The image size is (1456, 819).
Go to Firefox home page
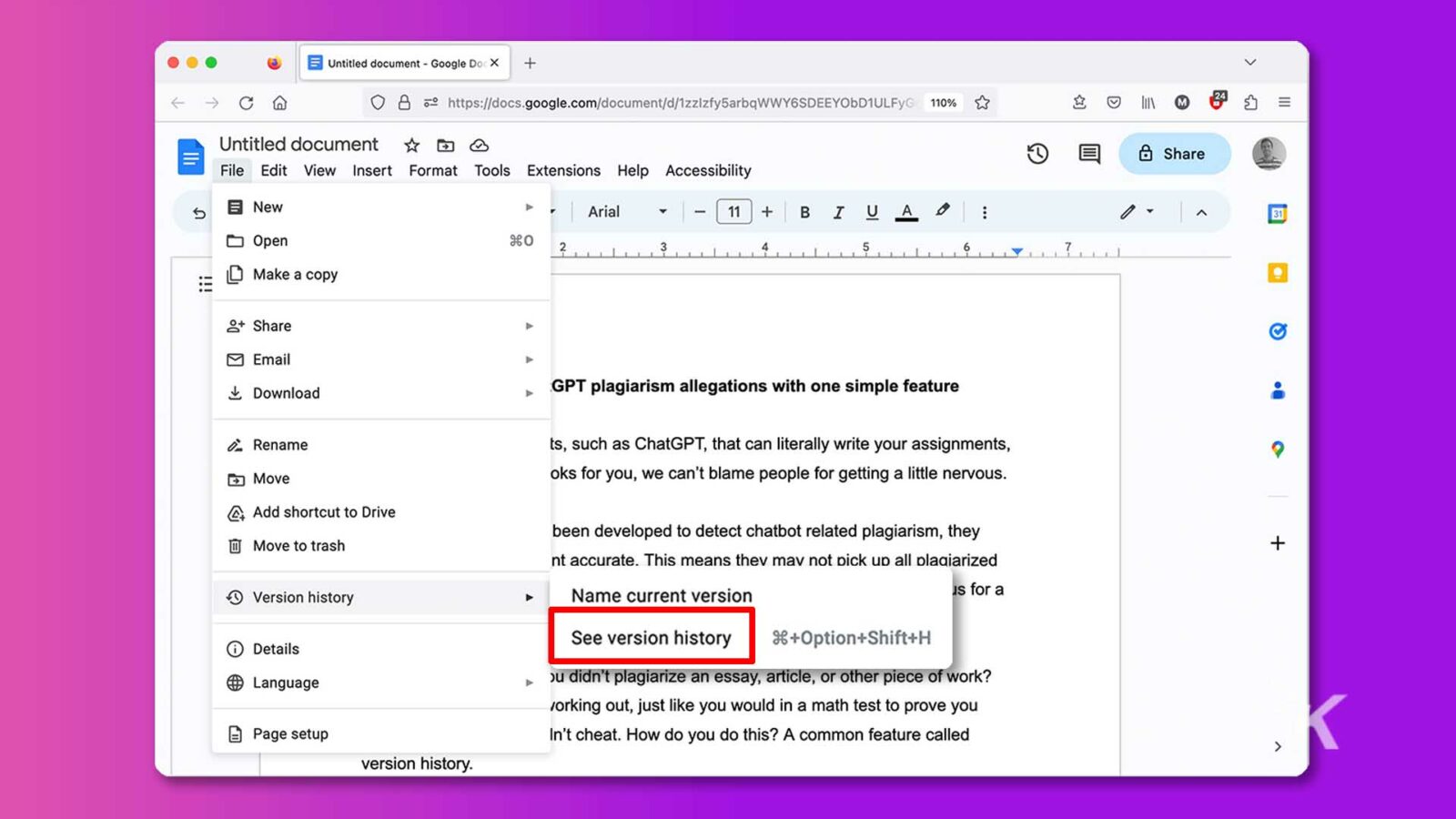pos(280,103)
